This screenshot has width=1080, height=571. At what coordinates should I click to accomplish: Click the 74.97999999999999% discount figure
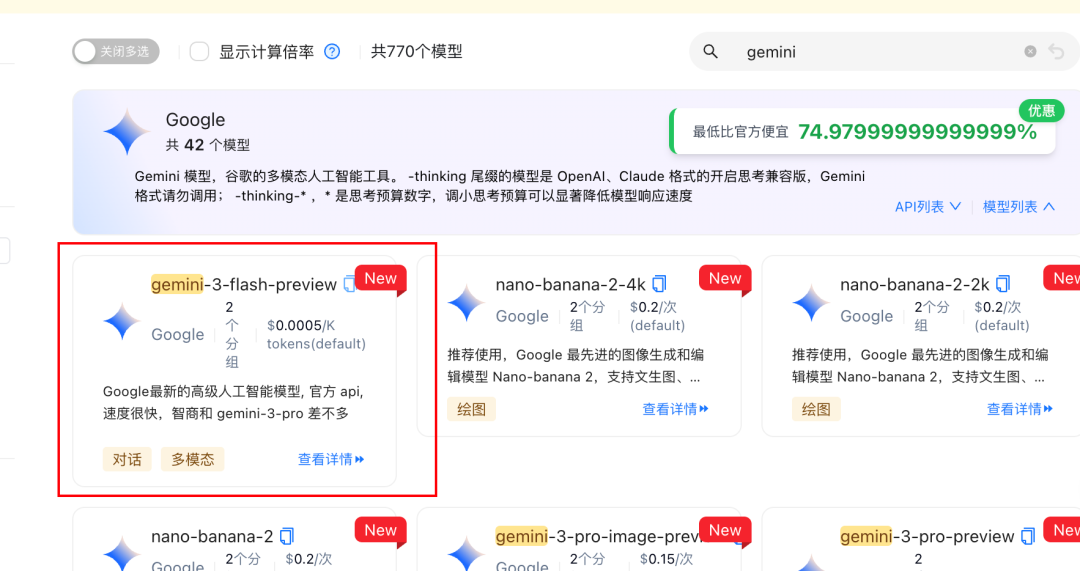[x=917, y=132]
